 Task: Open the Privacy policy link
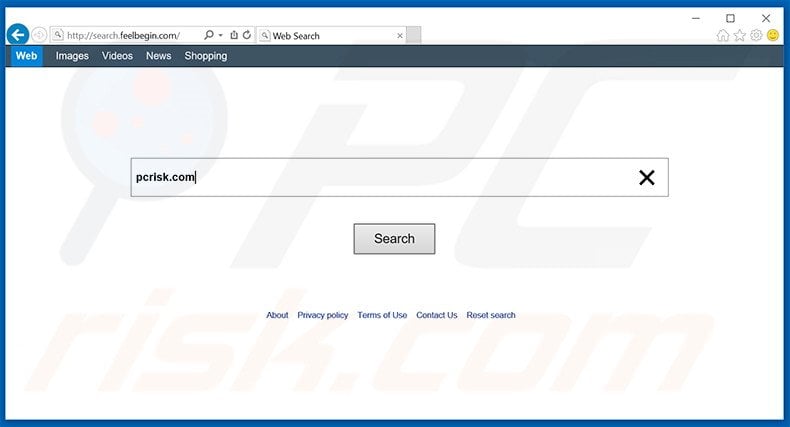[322, 315]
